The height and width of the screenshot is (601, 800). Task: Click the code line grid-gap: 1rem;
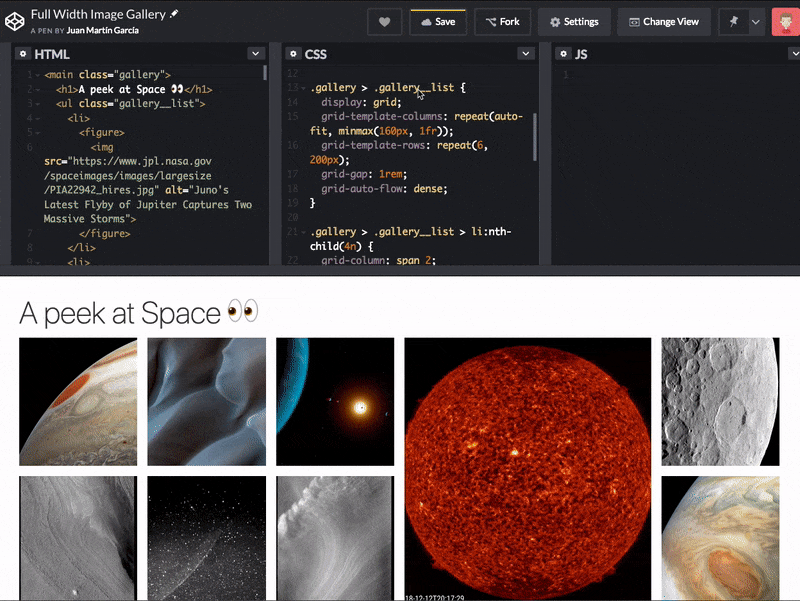[x=364, y=174]
